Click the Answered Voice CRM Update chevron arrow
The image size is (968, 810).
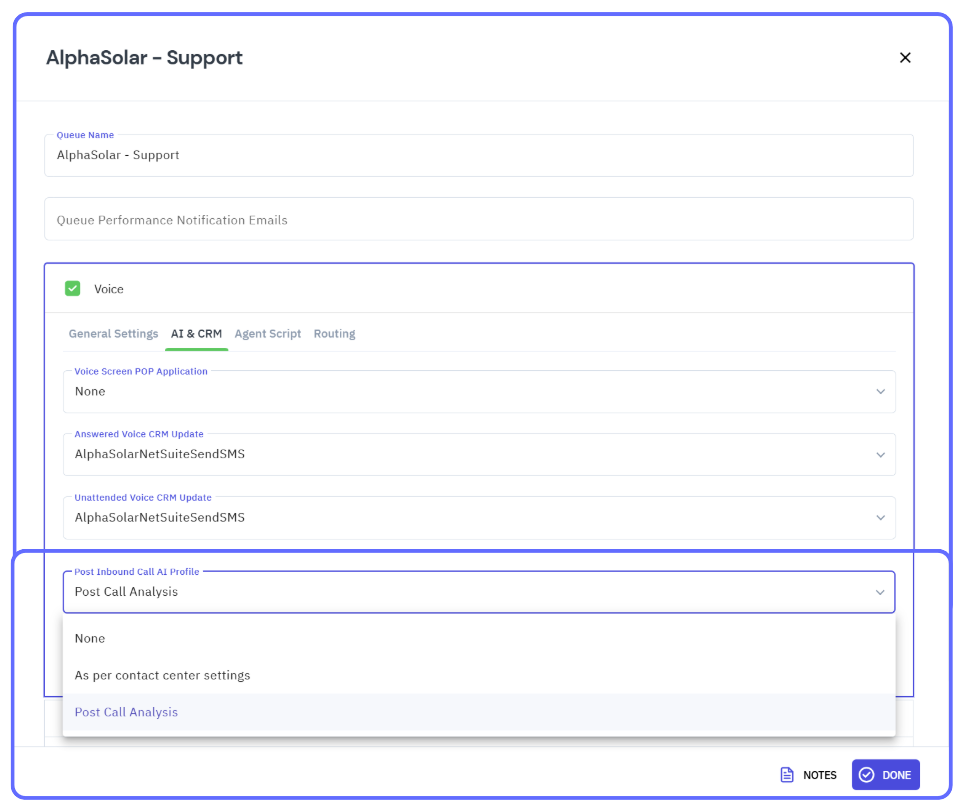(880, 455)
